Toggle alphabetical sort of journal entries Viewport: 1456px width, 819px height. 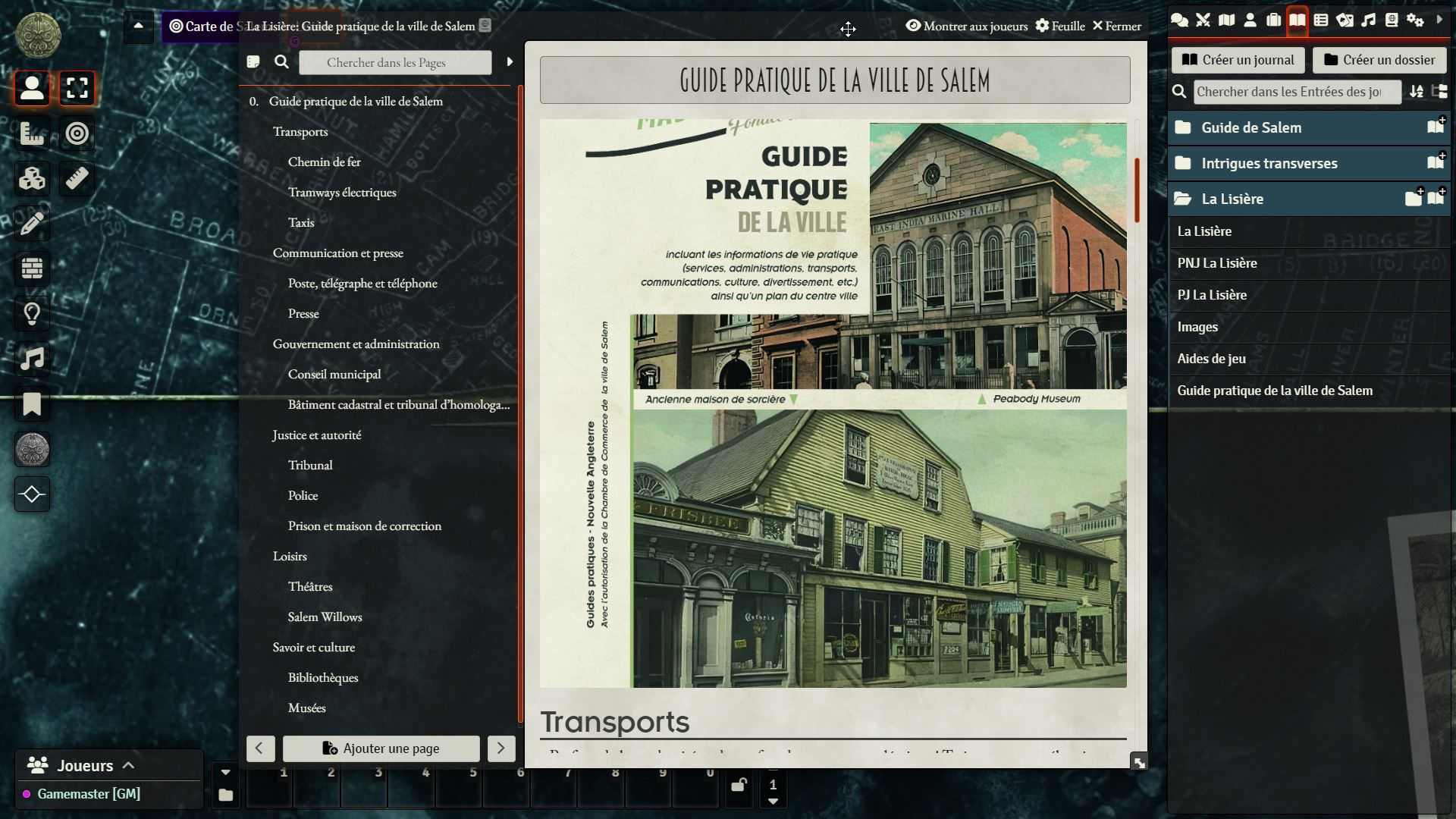(1416, 92)
